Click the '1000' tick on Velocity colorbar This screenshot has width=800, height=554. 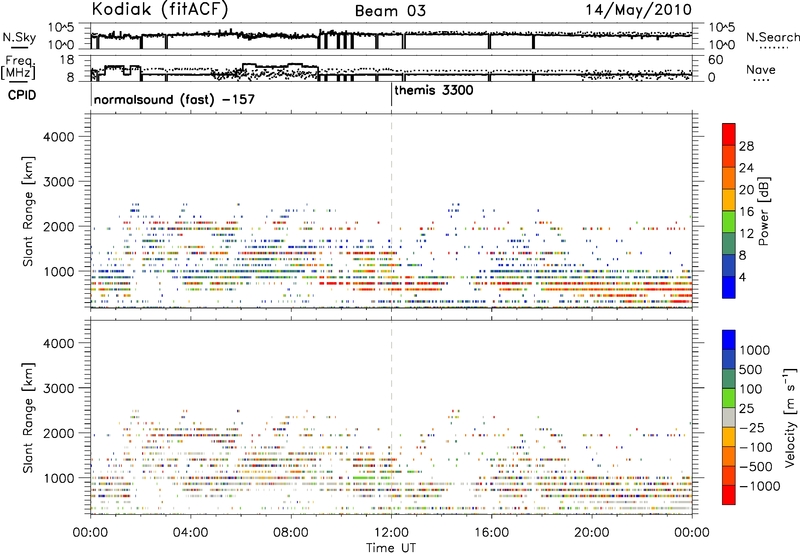click(755, 350)
